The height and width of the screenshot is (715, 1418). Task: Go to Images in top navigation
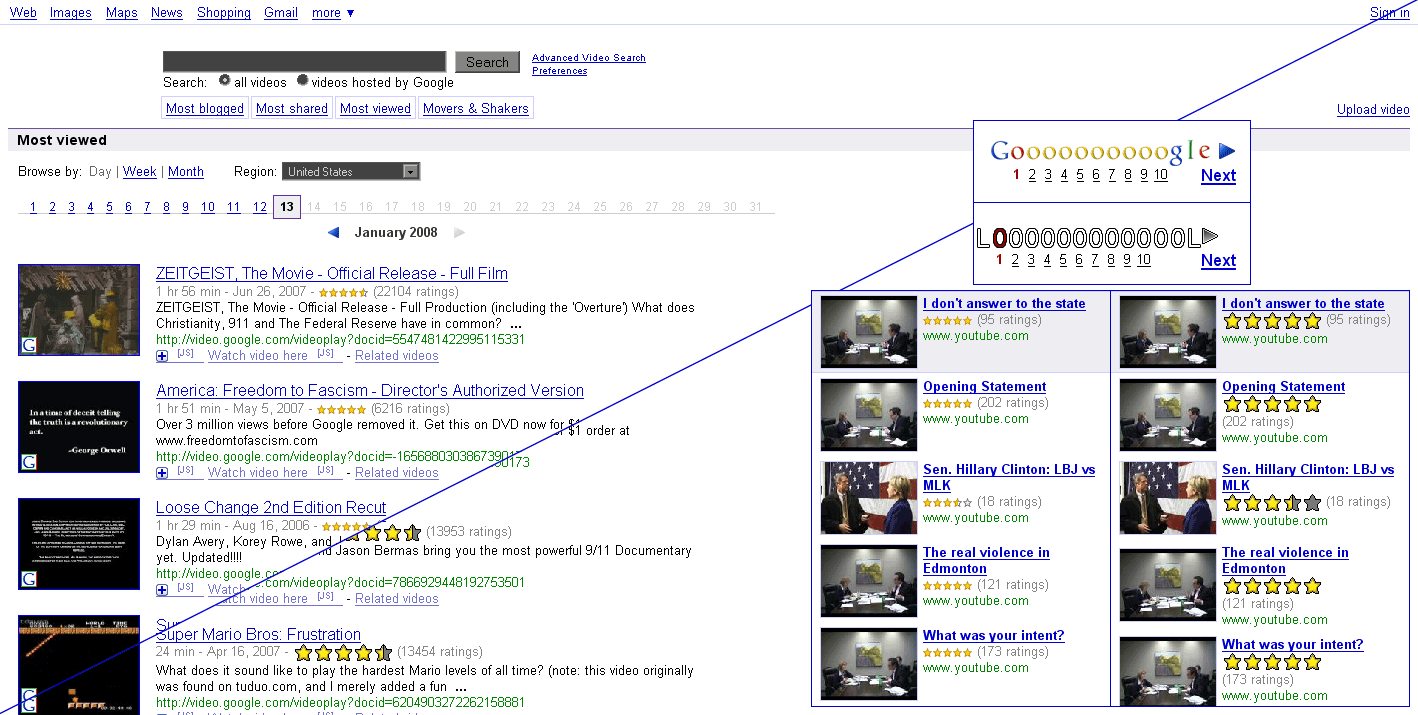point(71,13)
